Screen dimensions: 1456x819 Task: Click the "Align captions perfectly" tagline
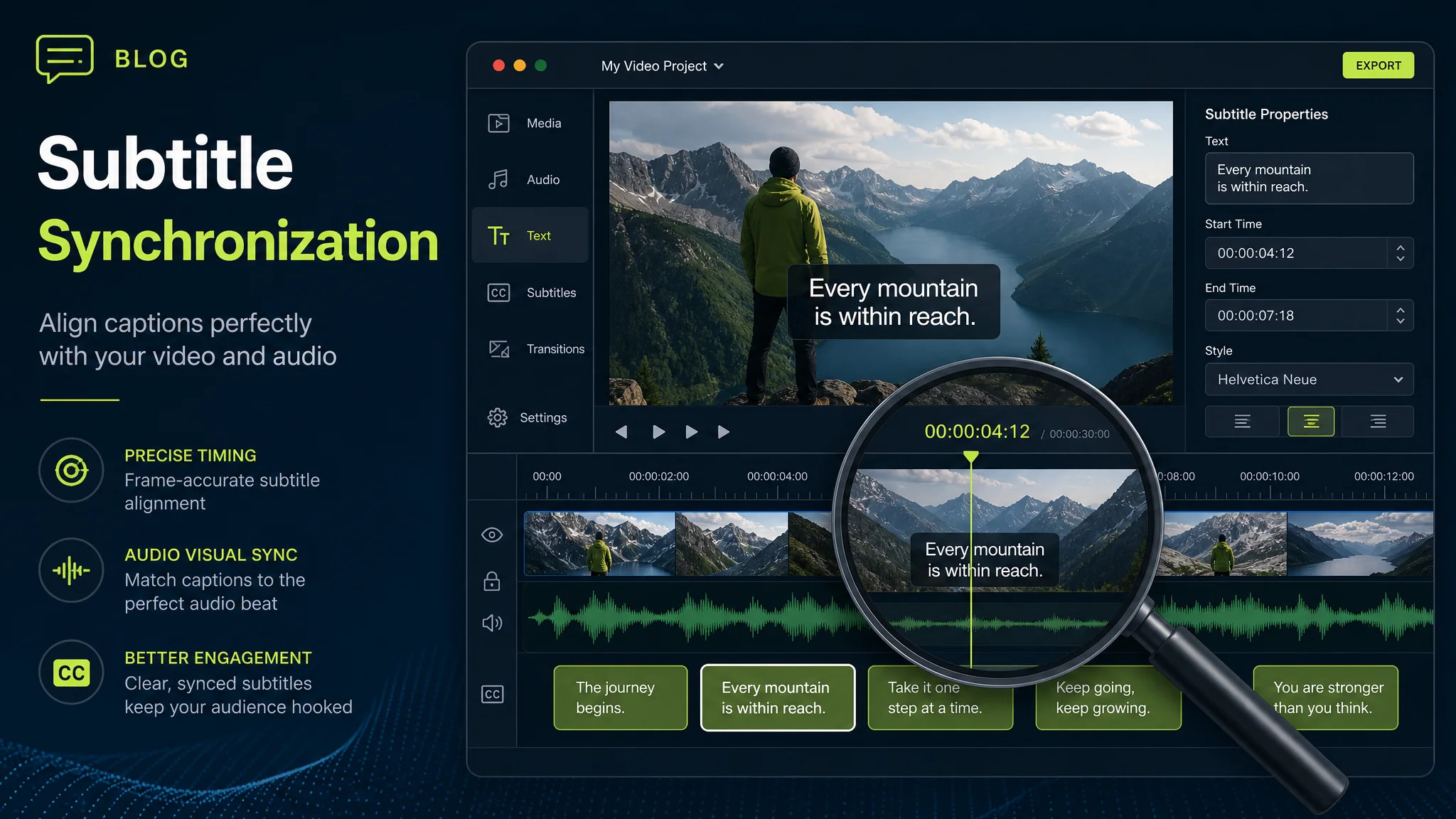[x=176, y=323]
